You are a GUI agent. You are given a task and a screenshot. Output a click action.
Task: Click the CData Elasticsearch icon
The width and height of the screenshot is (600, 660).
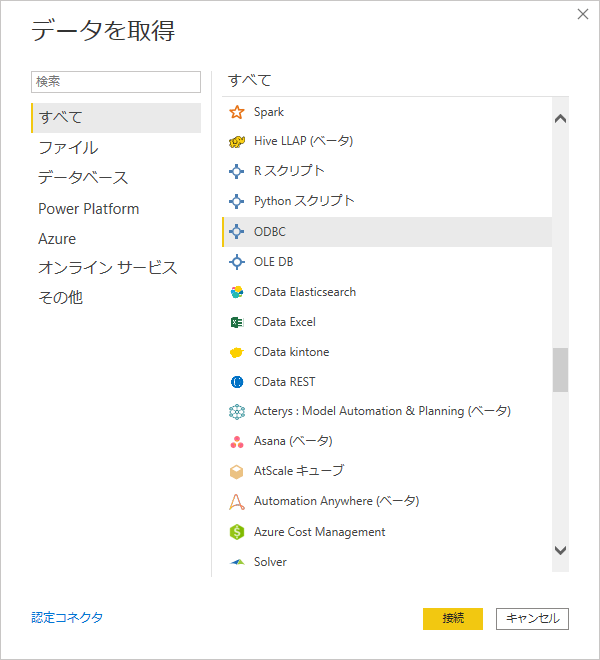[x=237, y=292]
